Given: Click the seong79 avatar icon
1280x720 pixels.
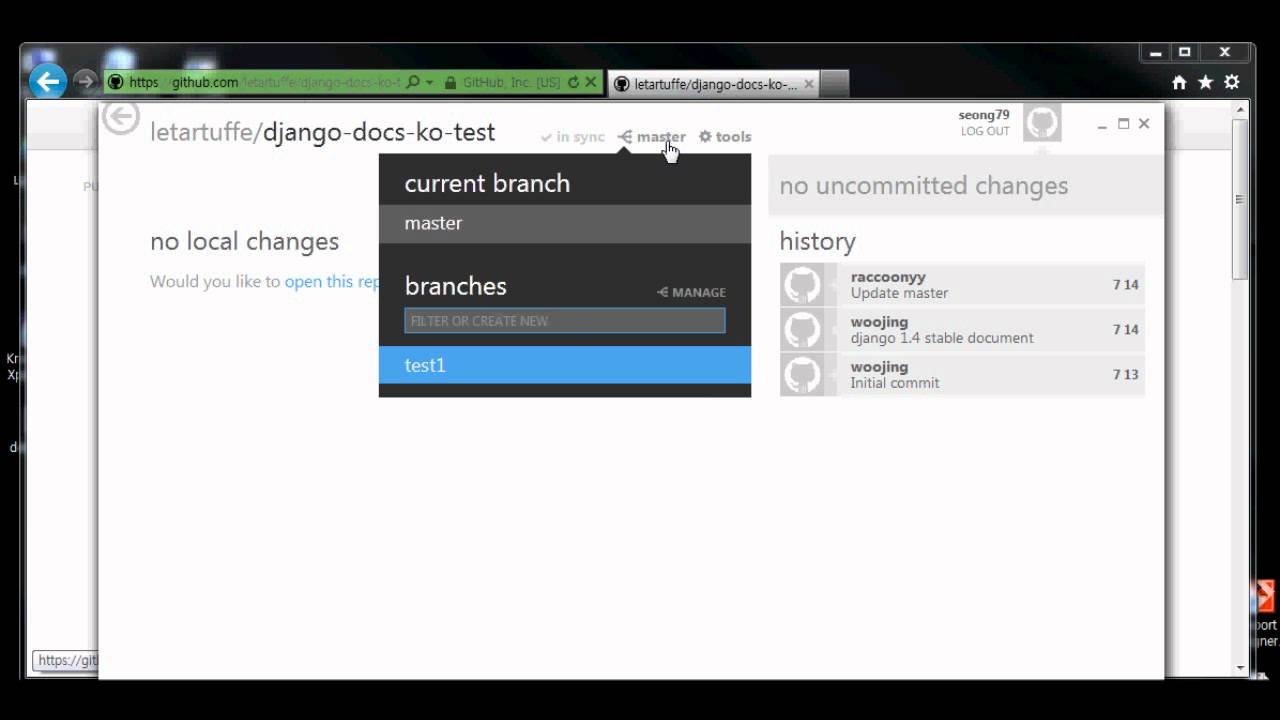Looking at the screenshot, I should pos(1042,123).
